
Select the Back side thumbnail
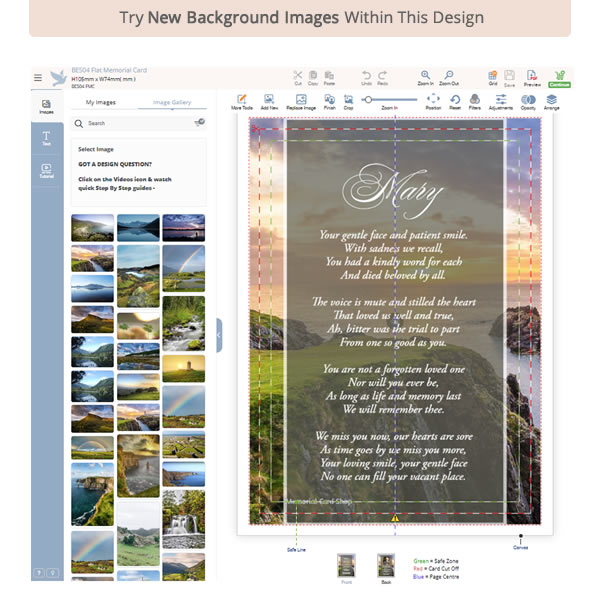386,566
